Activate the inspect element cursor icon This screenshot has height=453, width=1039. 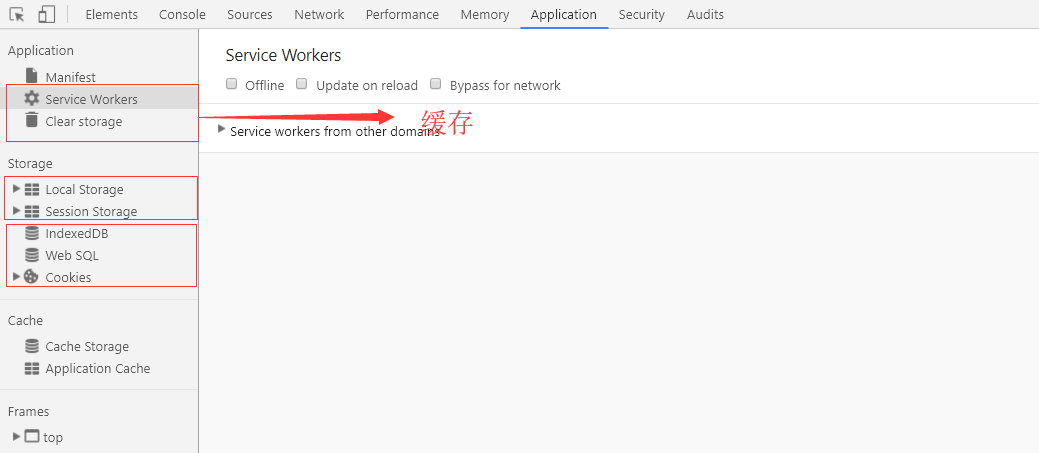pos(17,15)
